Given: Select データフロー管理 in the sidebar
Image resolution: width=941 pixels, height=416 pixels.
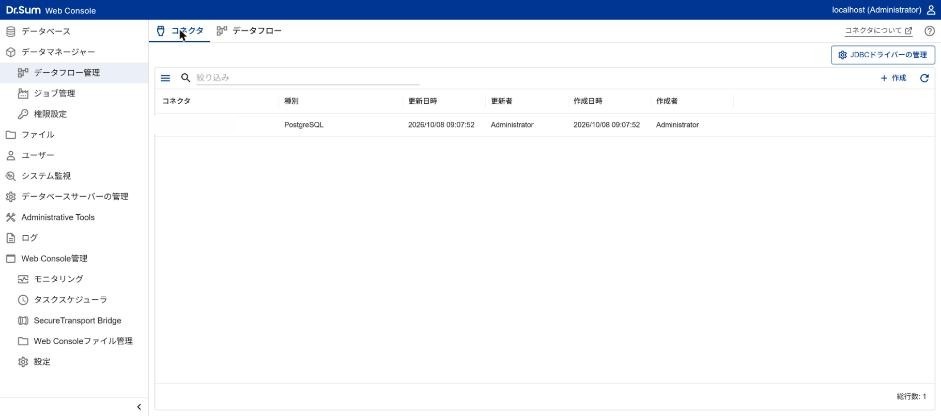Looking at the screenshot, I should pyautogui.click(x=74, y=73).
